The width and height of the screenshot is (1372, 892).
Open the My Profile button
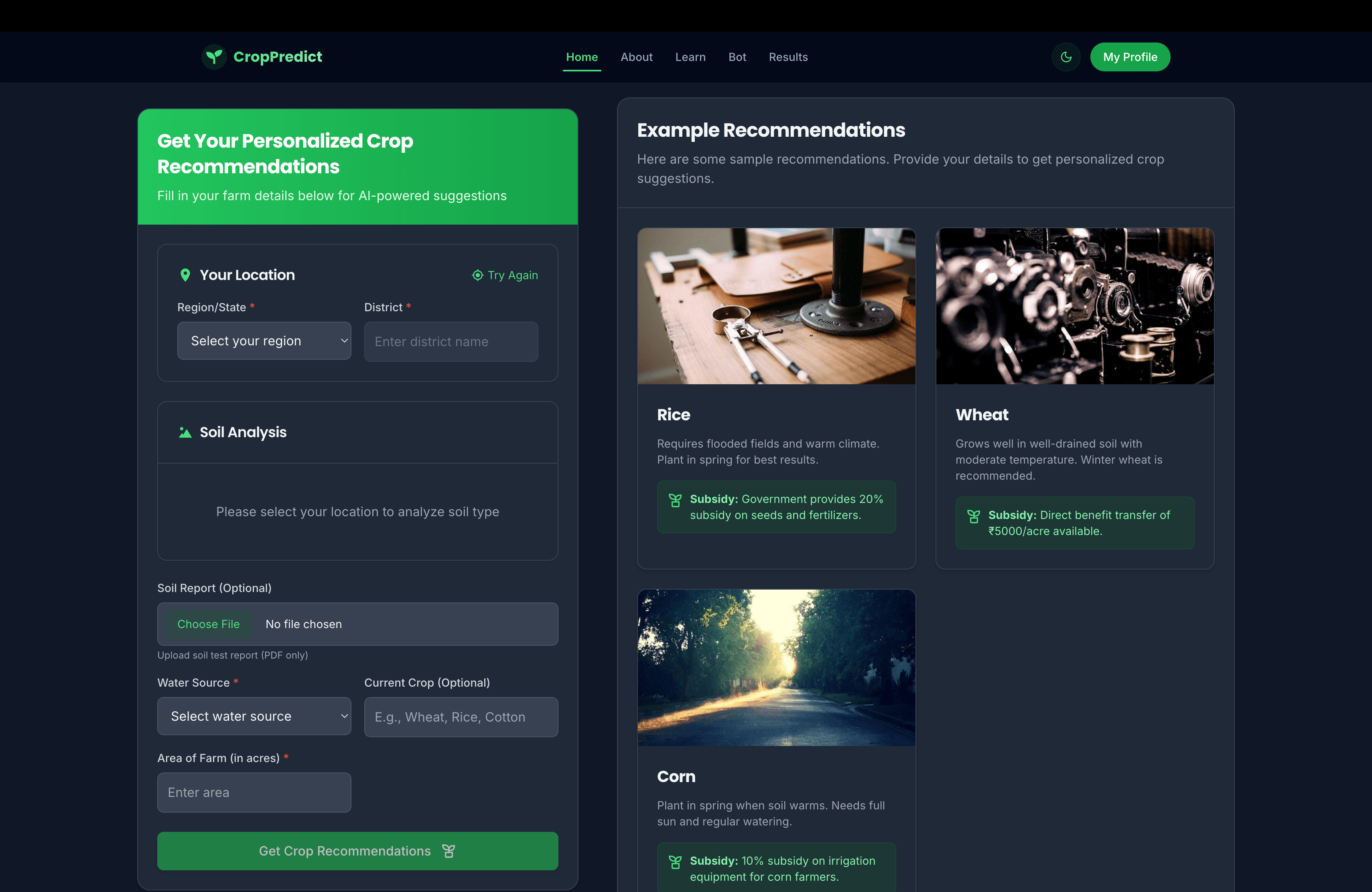pyautogui.click(x=1130, y=57)
